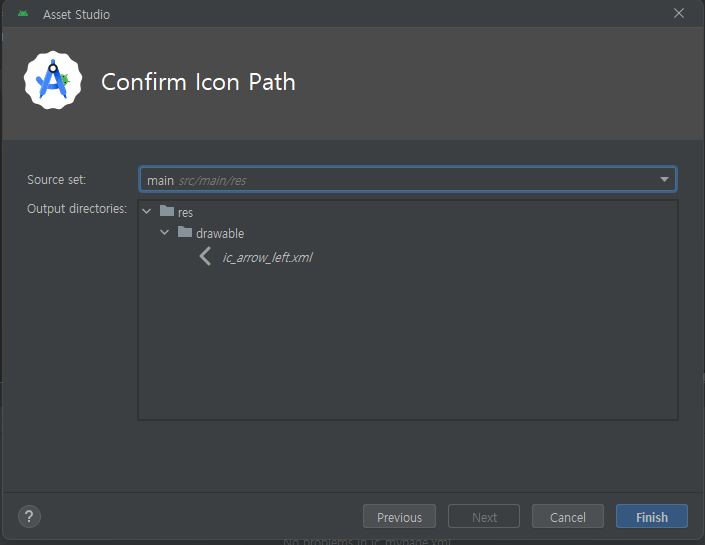Open the help question mark button
This screenshot has width=705, height=545.
click(x=29, y=516)
